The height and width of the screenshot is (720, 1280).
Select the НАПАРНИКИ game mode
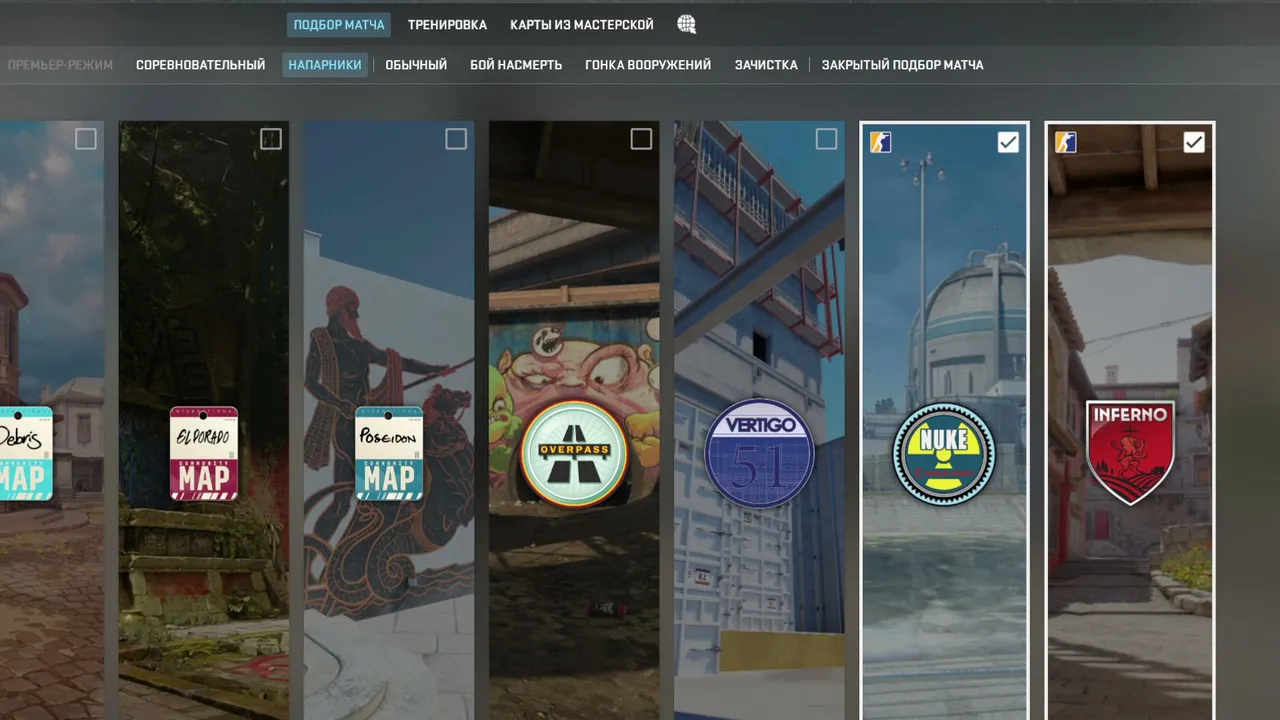coord(325,65)
